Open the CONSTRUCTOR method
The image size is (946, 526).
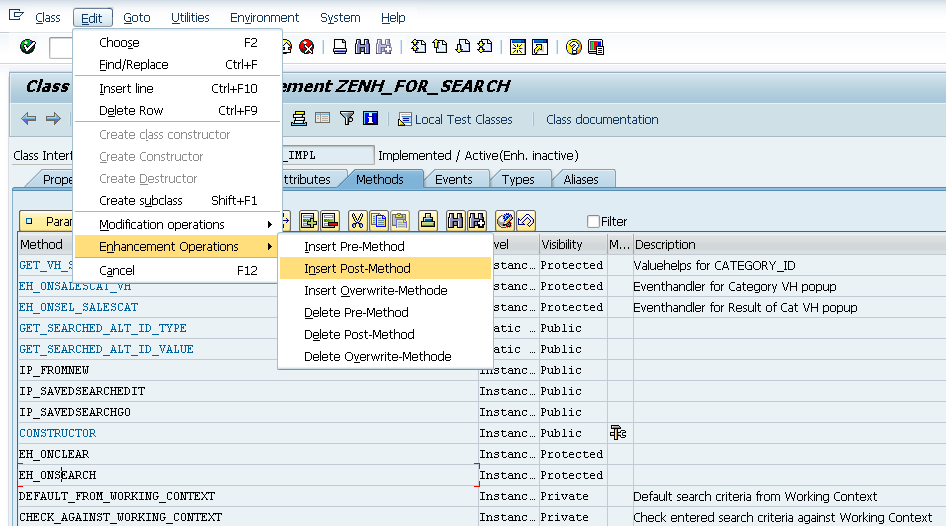point(57,433)
